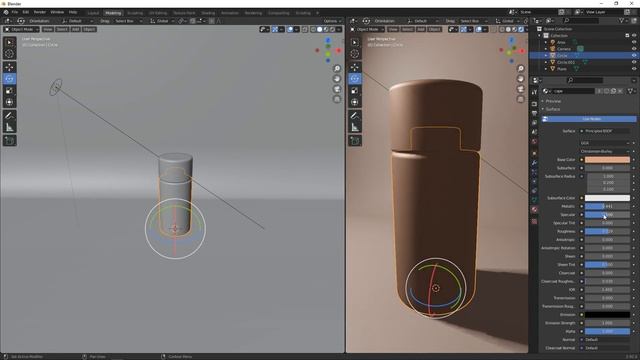This screenshot has width=640, height=360.
Task: Open the GGX distribution dropdown
Action: [604, 143]
